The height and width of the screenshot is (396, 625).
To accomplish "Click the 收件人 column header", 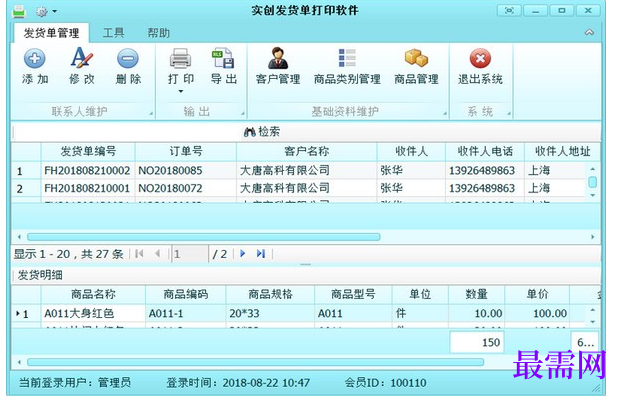I will 411,152.
